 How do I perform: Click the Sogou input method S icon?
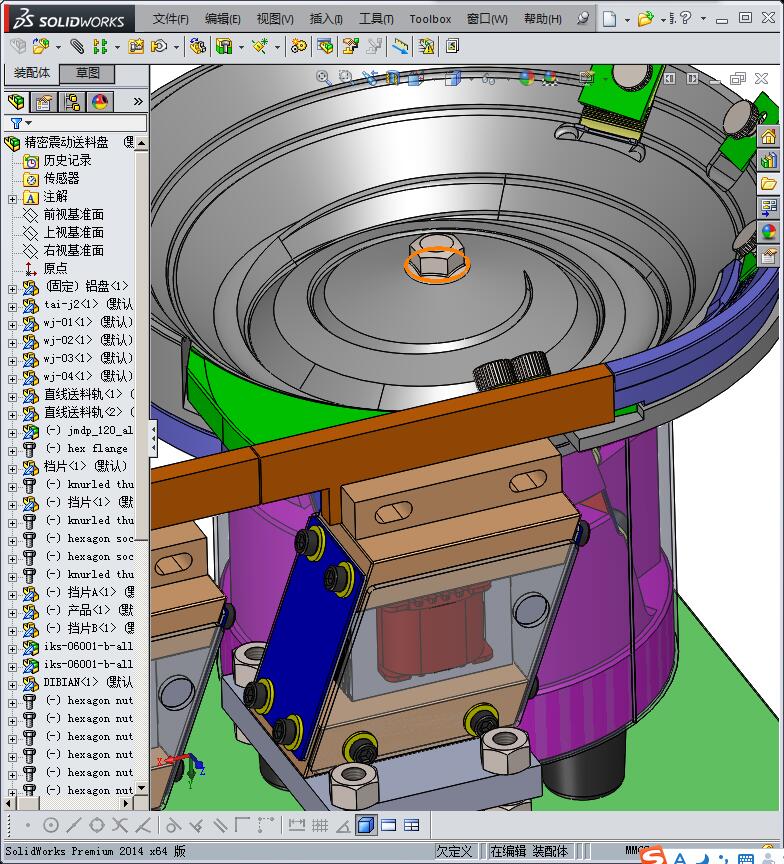[653, 857]
